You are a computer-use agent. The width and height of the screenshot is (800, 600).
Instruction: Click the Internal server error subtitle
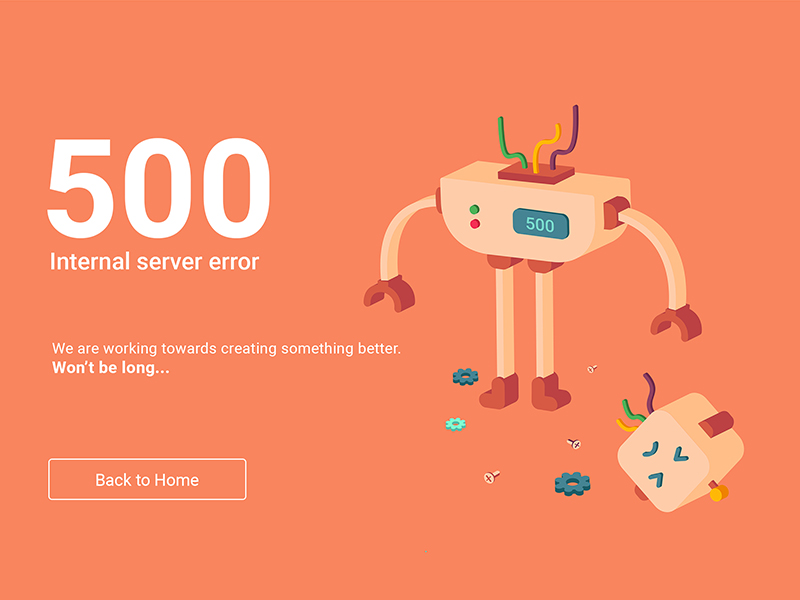[155, 262]
